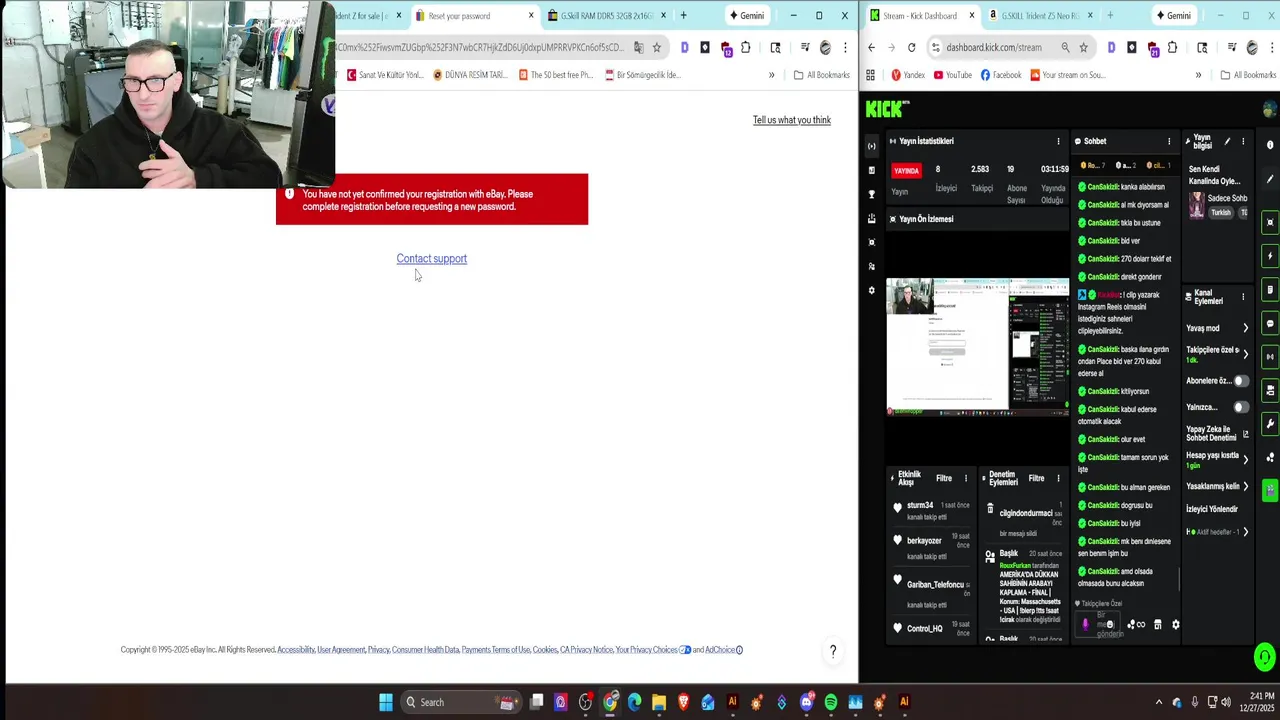Go back in the Kick browser window
This screenshot has width=1280, height=720.
[871, 47]
